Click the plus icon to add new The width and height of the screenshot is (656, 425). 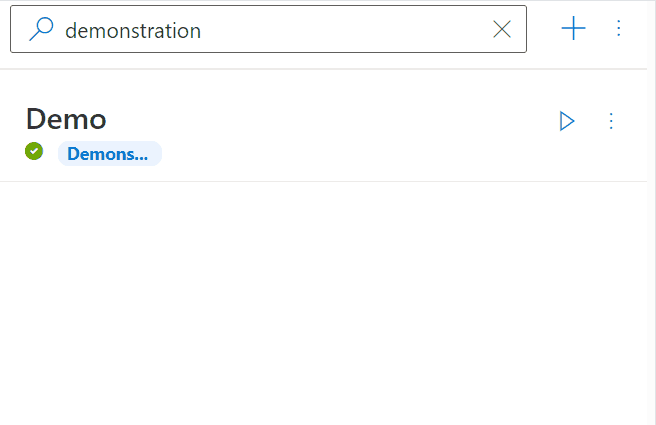click(x=573, y=29)
